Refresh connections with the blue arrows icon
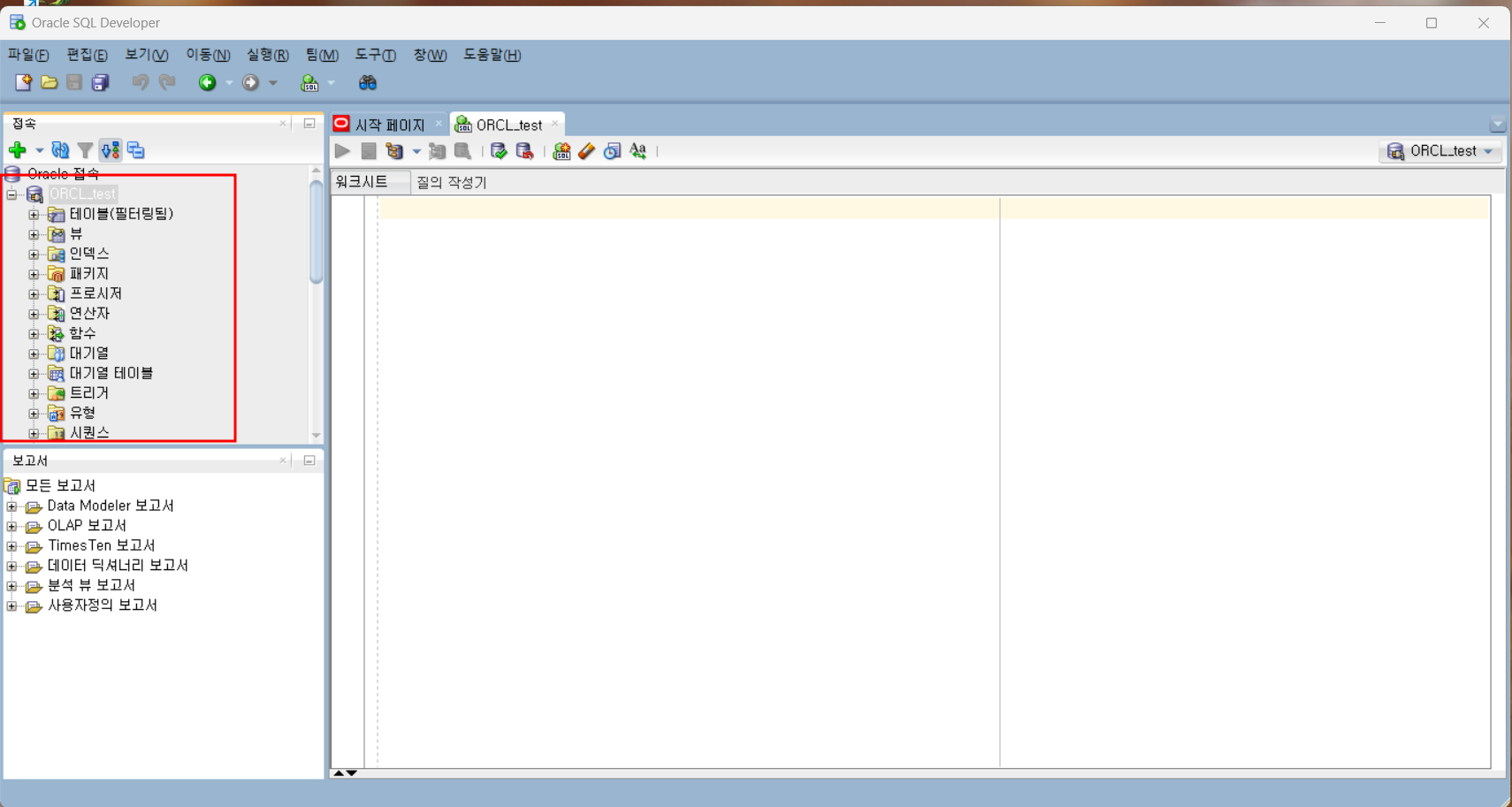1512x807 pixels. tap(60, 150)
